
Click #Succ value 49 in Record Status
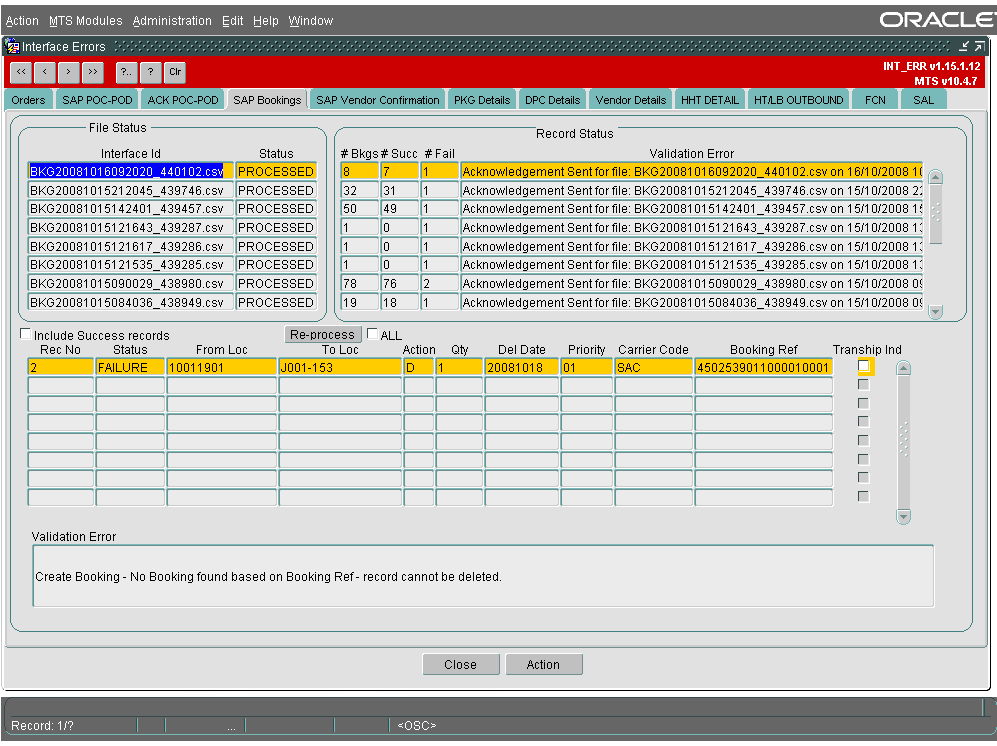pyautogui.click(x=399, y=209)
